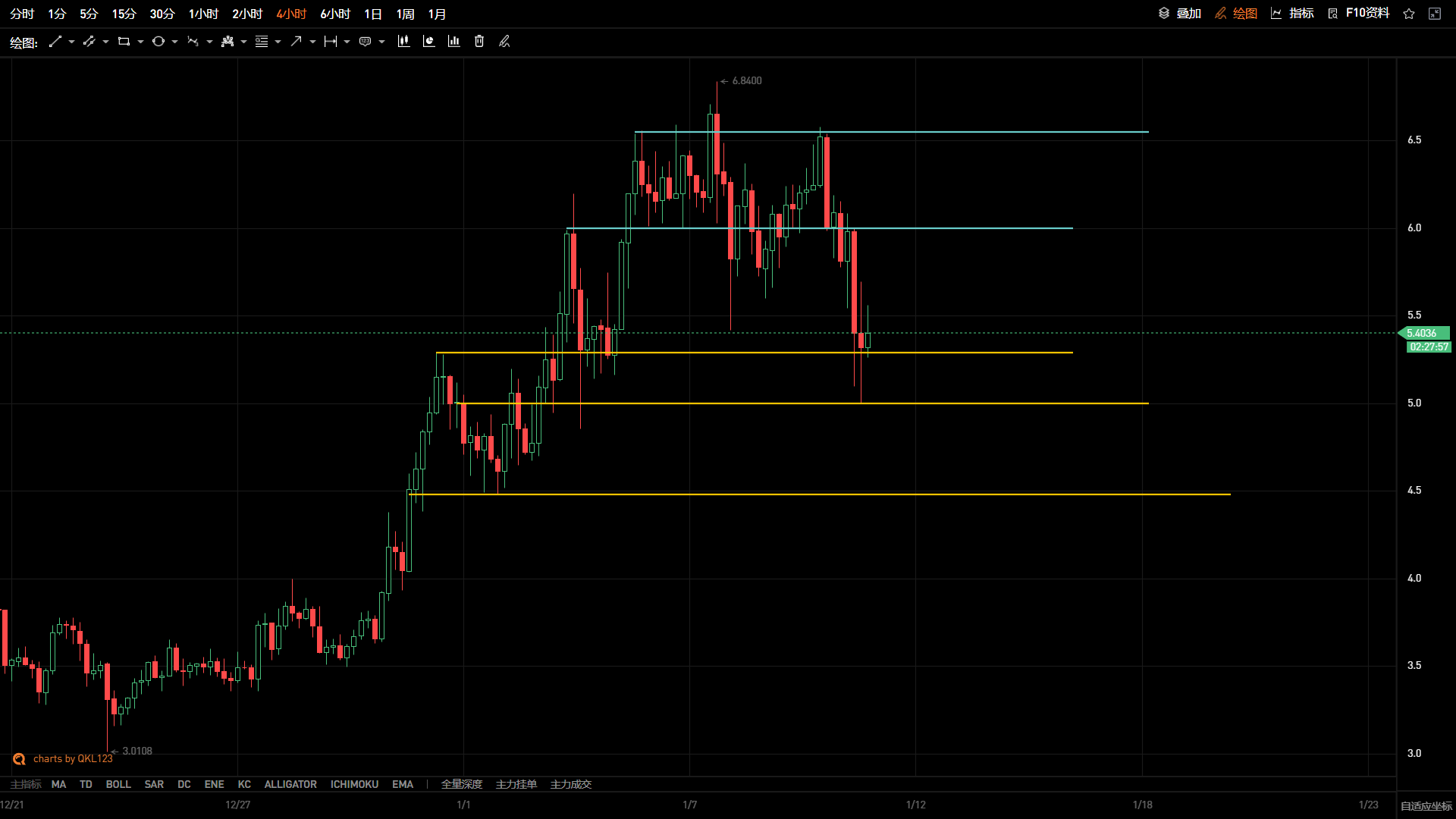Choose the arrow drawing tool
Viewport: 1456px width, 819px height.
(x=297, y=42)
